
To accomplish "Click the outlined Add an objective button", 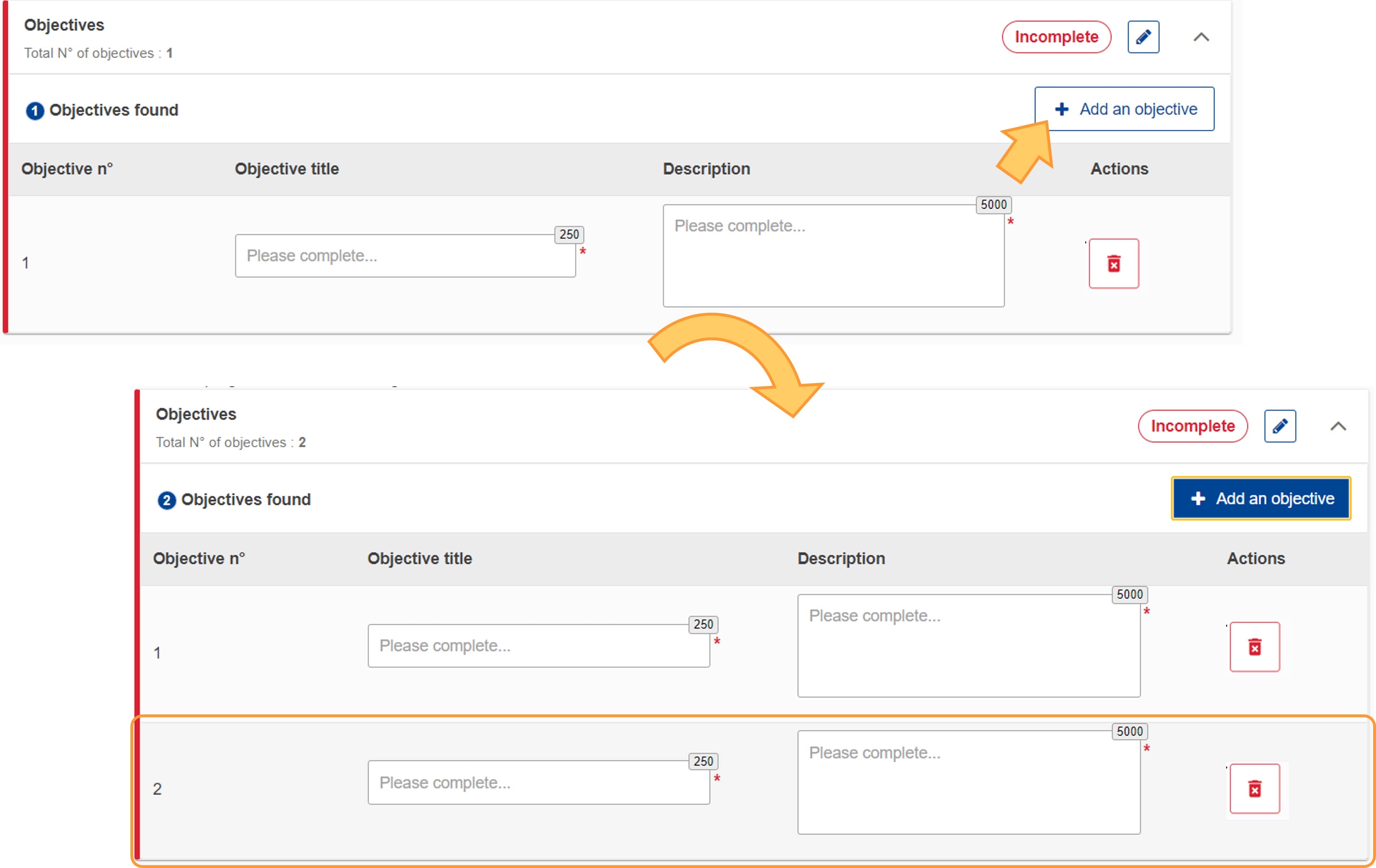I will [x=1124, y=109].
